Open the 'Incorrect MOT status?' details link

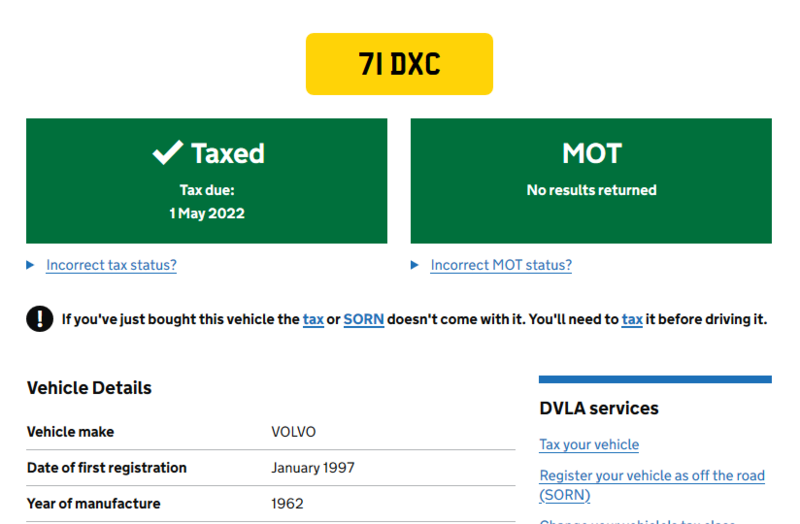click(x=501, y=265)
